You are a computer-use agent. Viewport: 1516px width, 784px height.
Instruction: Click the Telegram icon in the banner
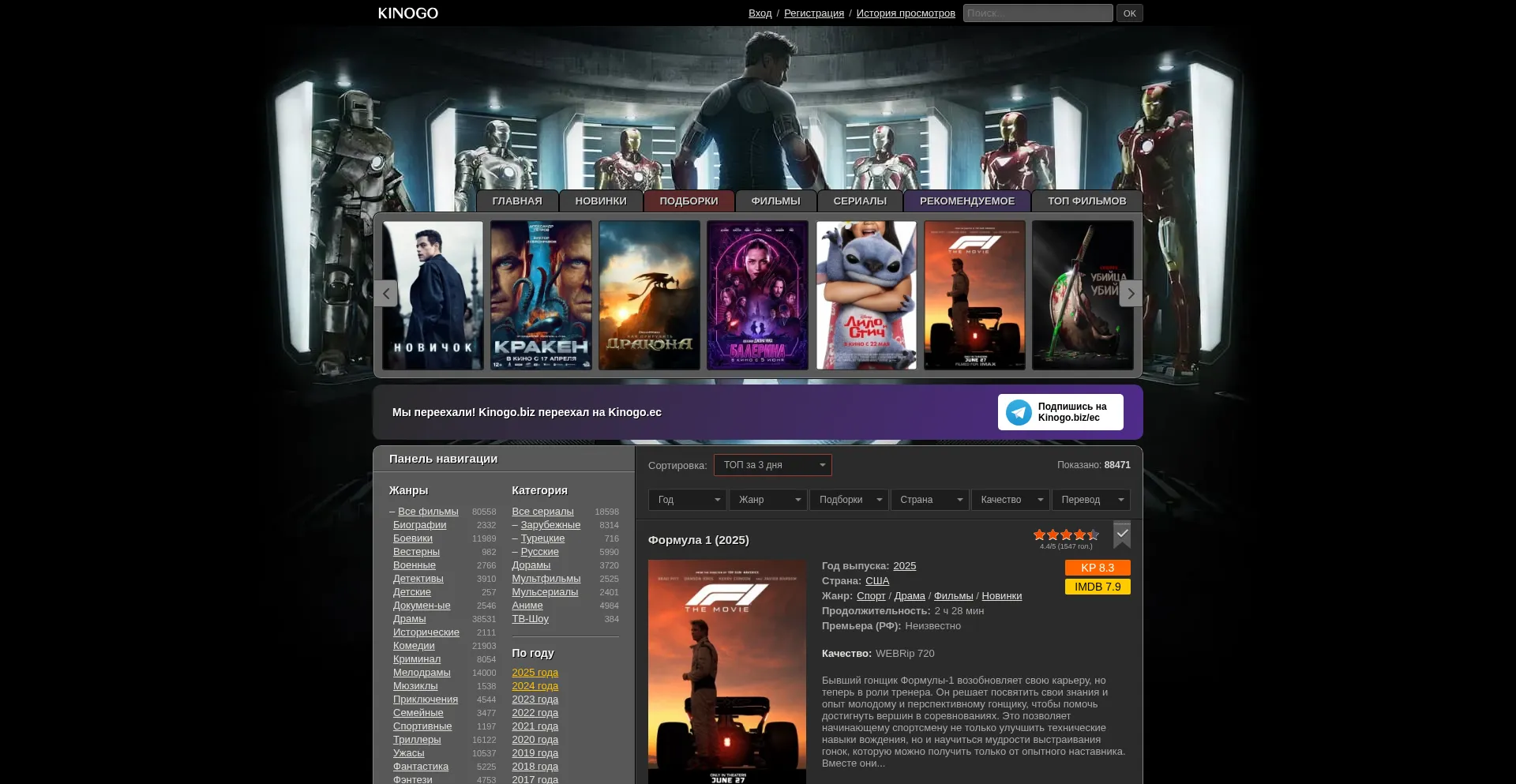pos(1019,412)
